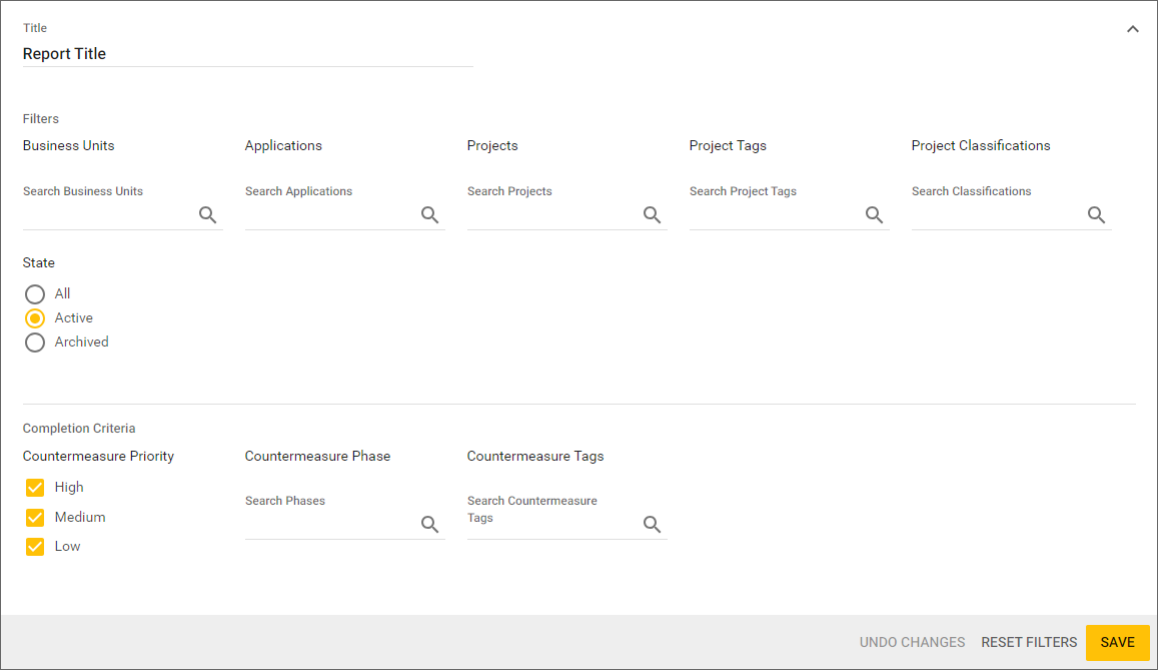Select the Active state radio button
The width and height of the screenshot is (1158, 670).
[x=35, y=318]
